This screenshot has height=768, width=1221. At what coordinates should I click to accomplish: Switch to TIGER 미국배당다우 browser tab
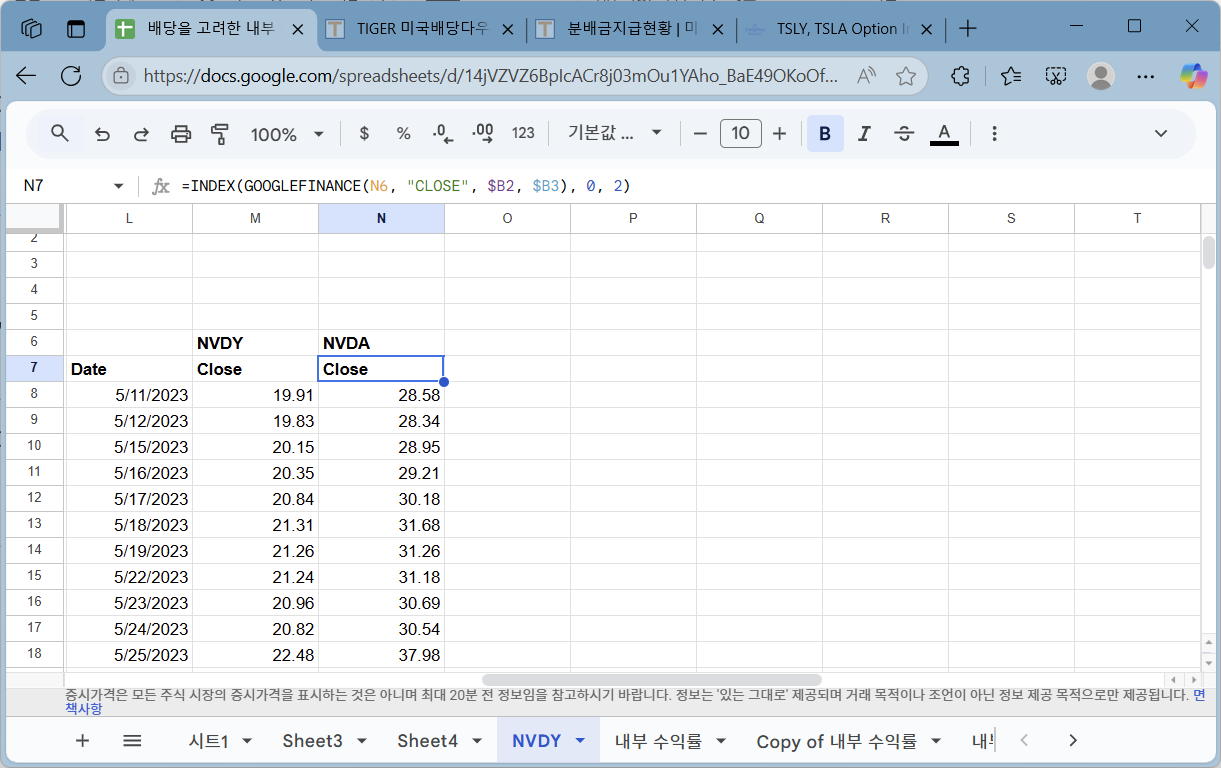tap(424, 29)
